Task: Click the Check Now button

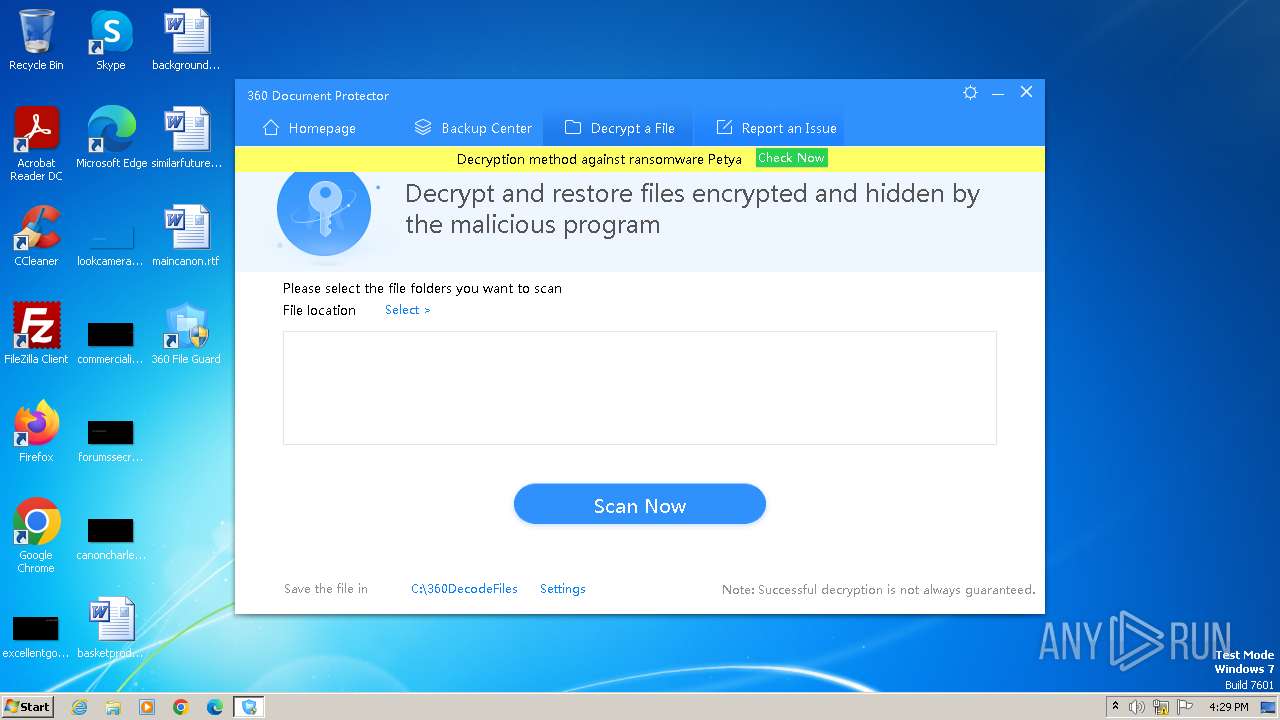Action: (791, 158)
